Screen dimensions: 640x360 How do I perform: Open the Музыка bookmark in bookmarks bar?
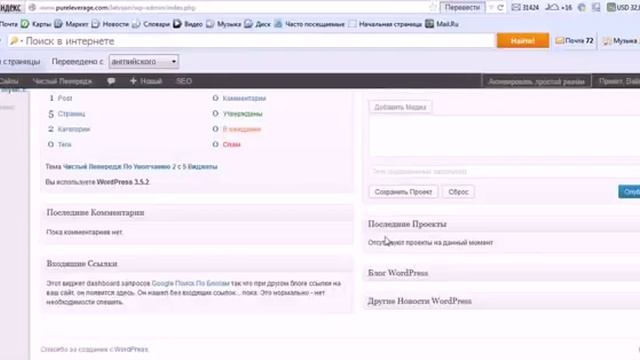tap(224, 24)
